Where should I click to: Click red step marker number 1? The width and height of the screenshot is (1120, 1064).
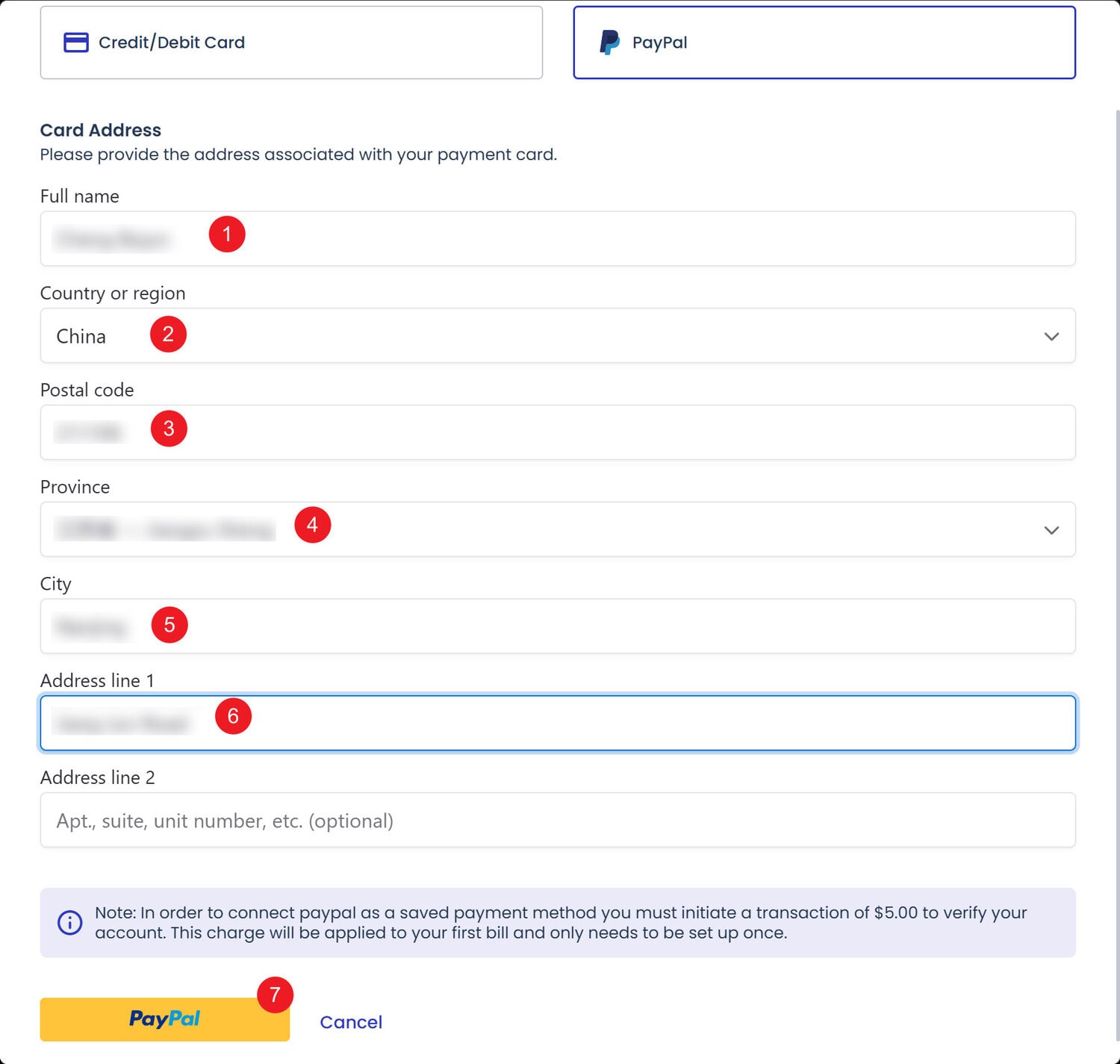(227, 234)
